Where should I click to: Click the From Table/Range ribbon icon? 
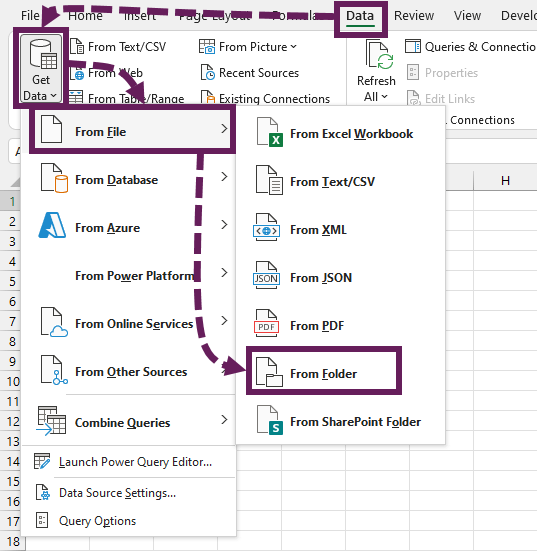pos(76,97)
